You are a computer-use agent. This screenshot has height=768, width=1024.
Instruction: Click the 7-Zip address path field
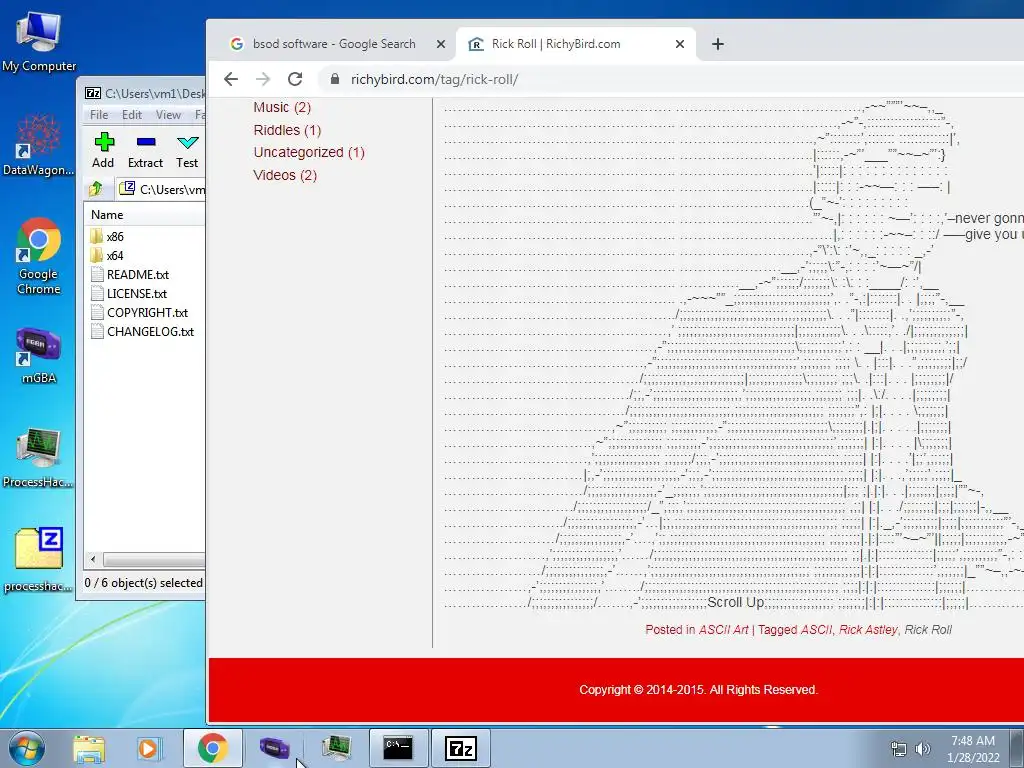coord(161,189)
